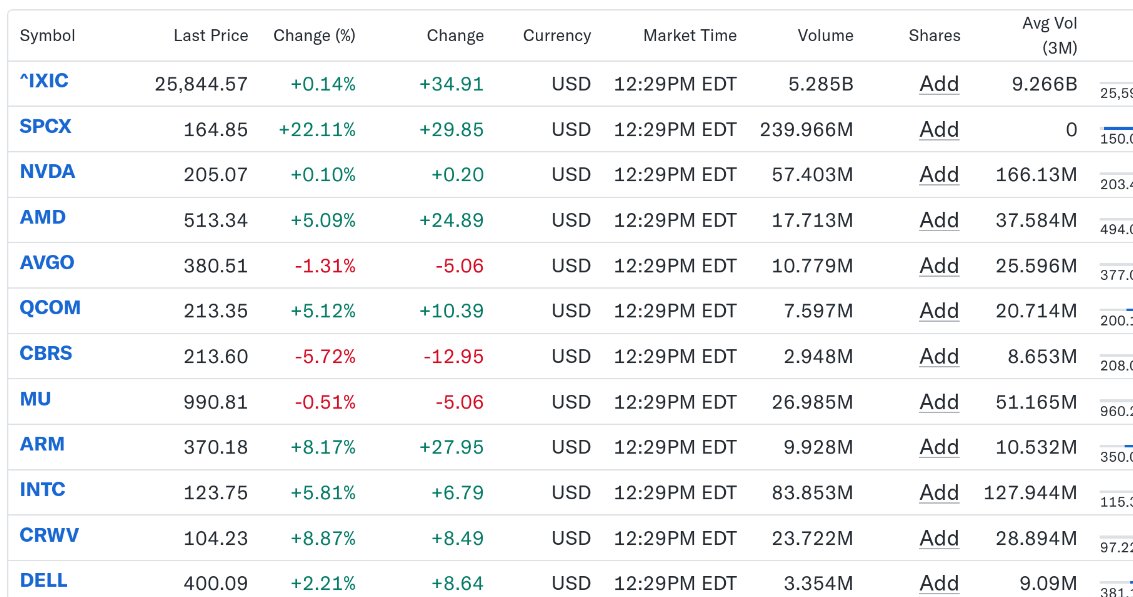Sort by the Market Time column header

click(690, 35)
